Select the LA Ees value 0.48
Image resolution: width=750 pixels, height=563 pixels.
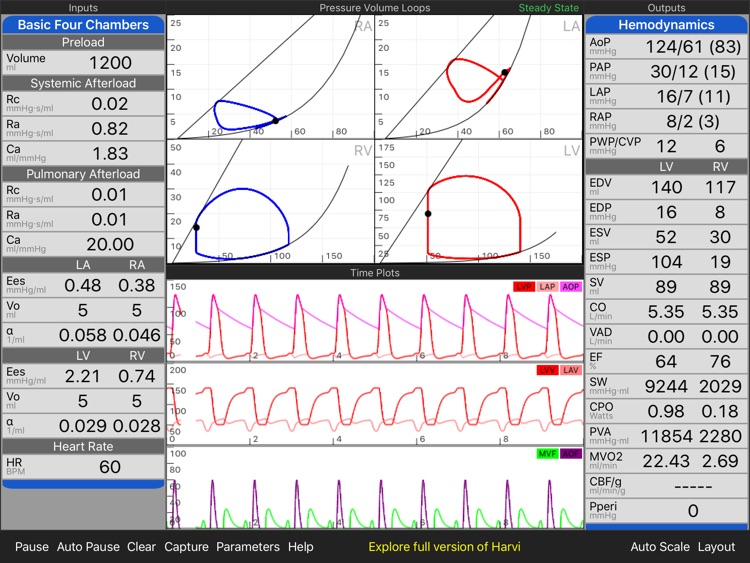tap(83, 286)
